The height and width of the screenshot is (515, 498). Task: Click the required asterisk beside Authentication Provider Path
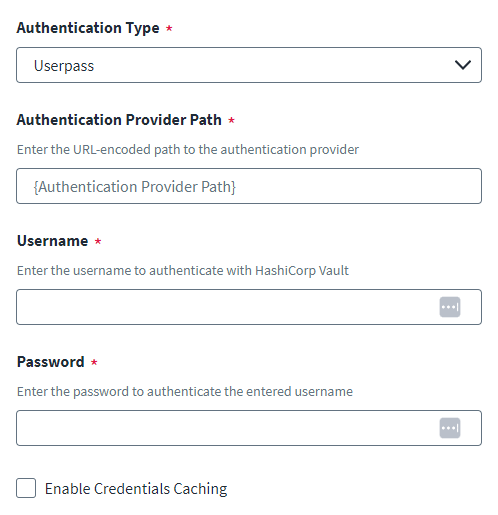pos(231,120)
